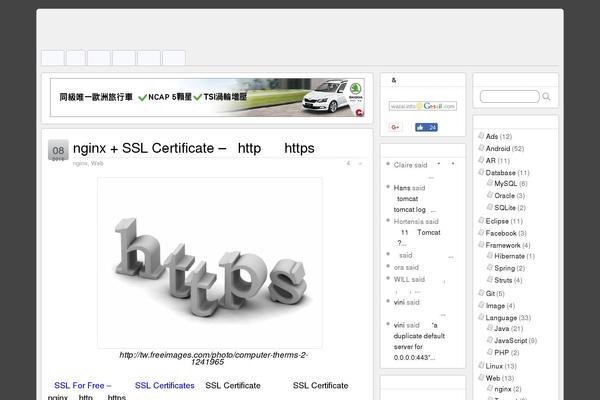This screenshot has width=600, height=400.
Task: Open the Web (13) category
Action: (x=500, y=378)
